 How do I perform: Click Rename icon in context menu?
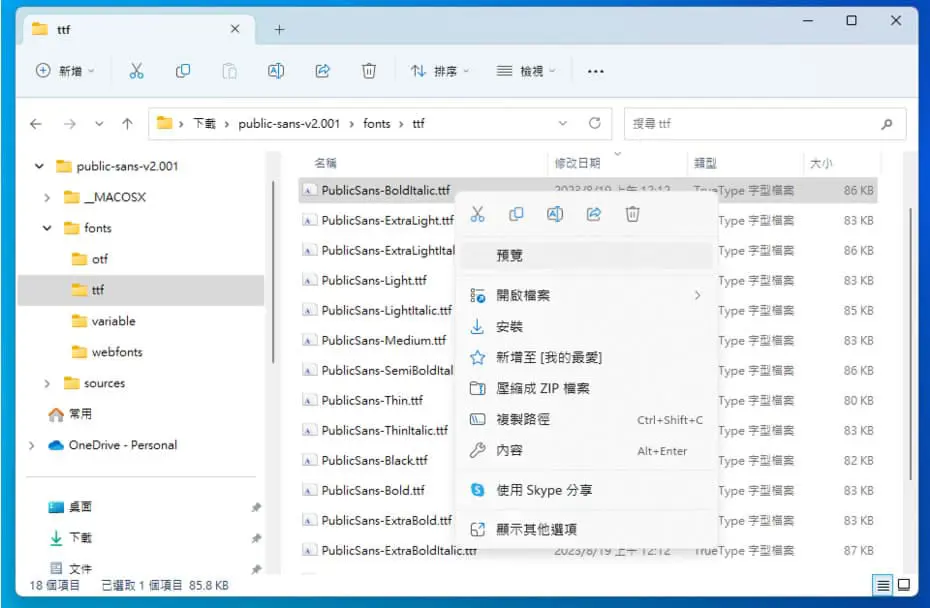[555, 214]
